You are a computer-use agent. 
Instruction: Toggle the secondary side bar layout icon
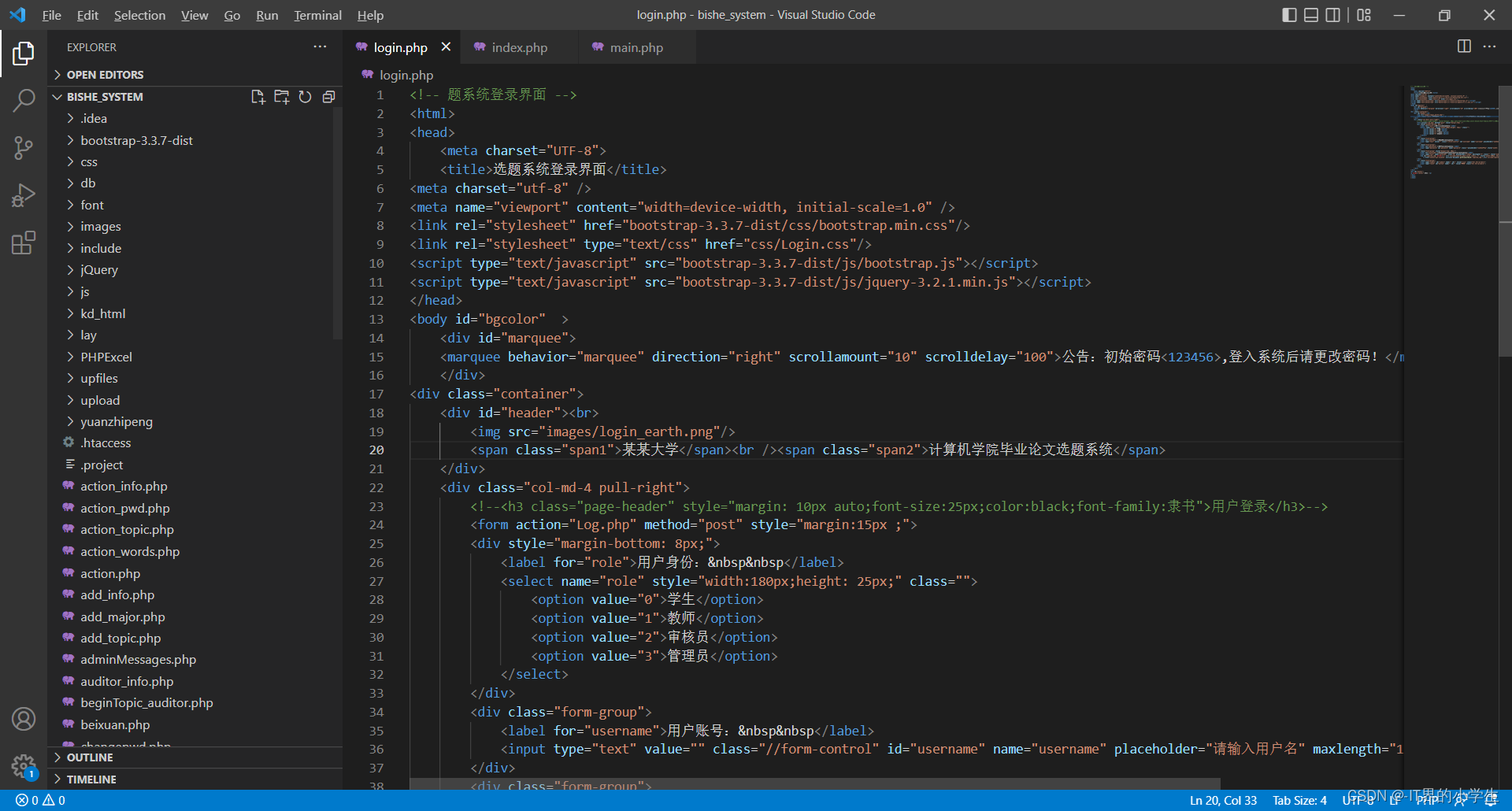click(x=1333, y=15)
